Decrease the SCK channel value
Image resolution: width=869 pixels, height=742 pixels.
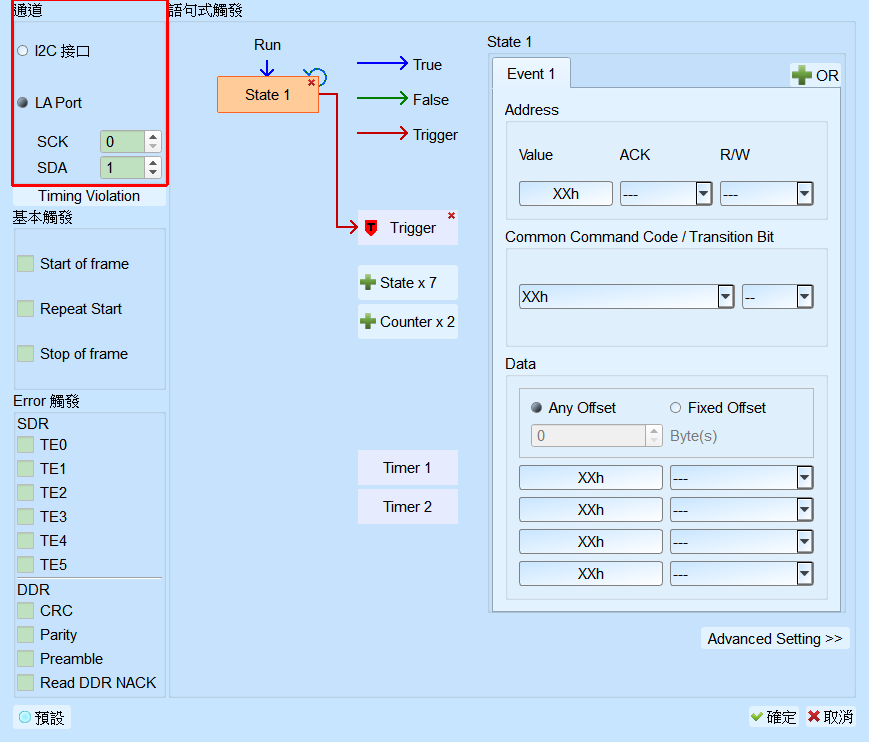tap(153, 146)
